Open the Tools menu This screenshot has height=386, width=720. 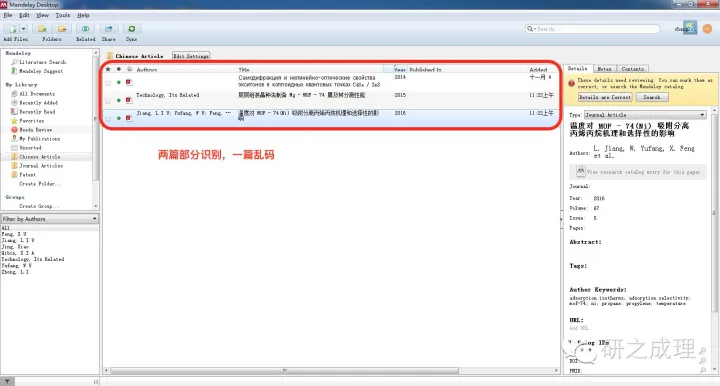click(x=63, y=15)
